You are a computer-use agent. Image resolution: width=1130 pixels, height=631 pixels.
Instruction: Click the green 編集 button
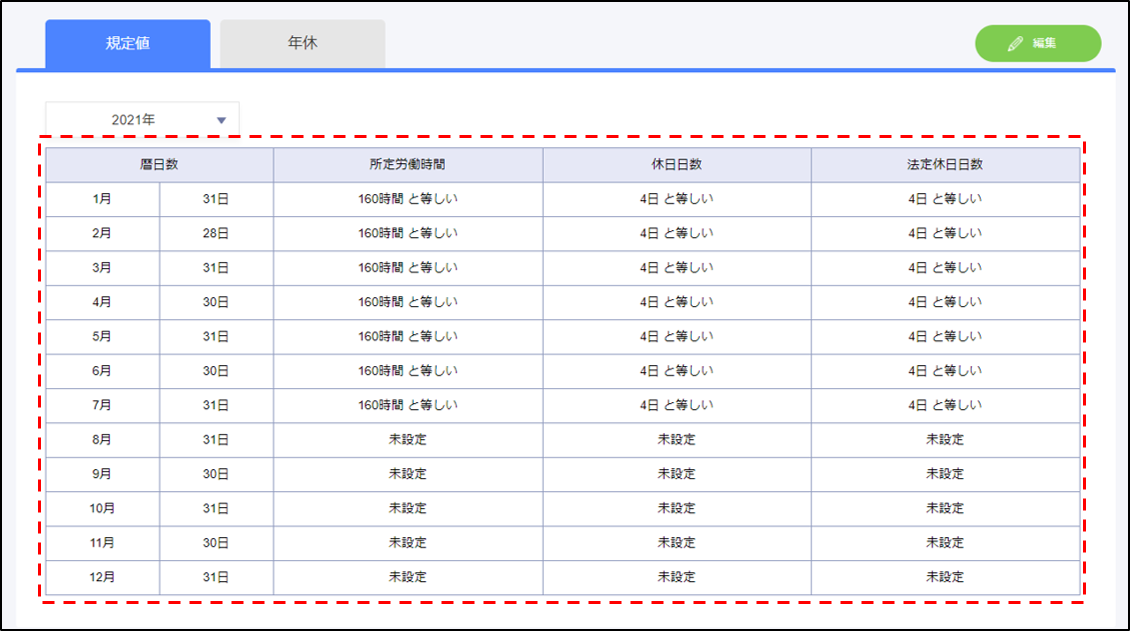coord(1038,43)
